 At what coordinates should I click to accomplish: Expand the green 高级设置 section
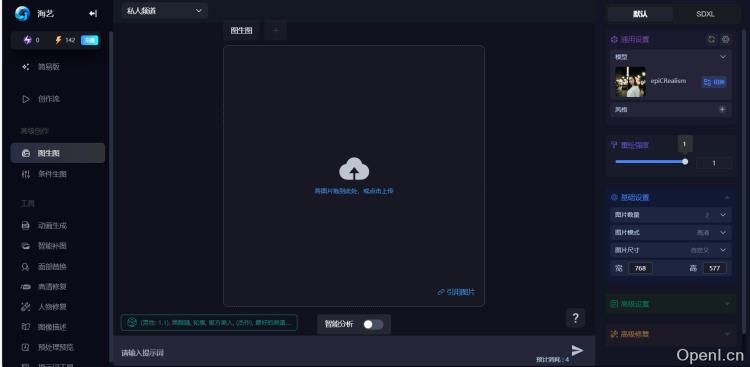tap(671, 304)
